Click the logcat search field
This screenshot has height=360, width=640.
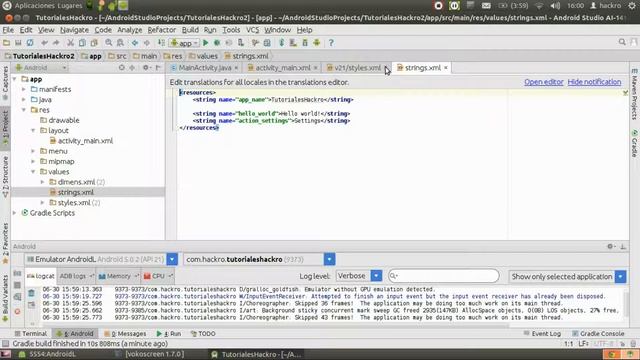(444, 276)
